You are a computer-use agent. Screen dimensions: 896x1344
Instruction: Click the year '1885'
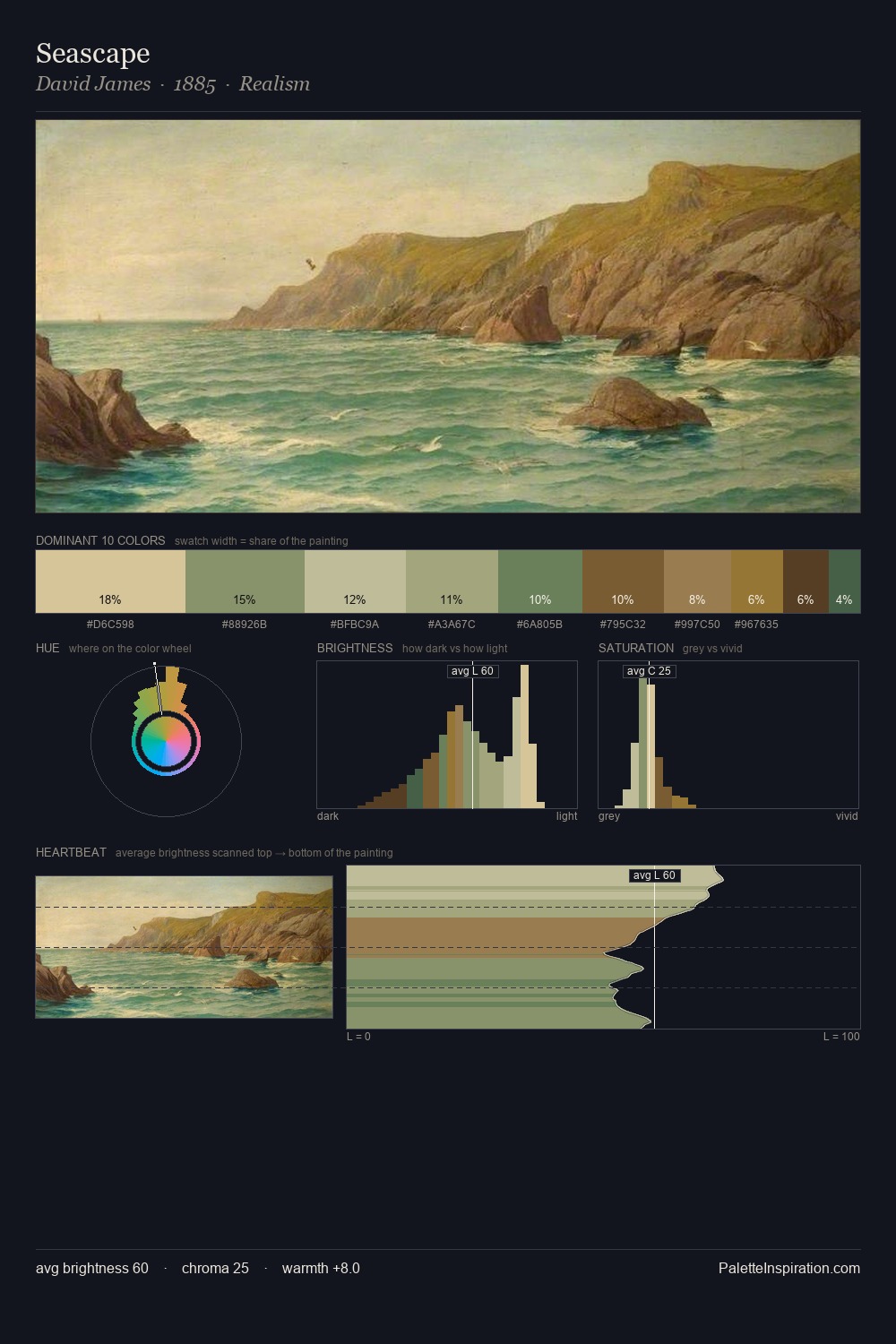pyautogui.click(x=194, y=84)
